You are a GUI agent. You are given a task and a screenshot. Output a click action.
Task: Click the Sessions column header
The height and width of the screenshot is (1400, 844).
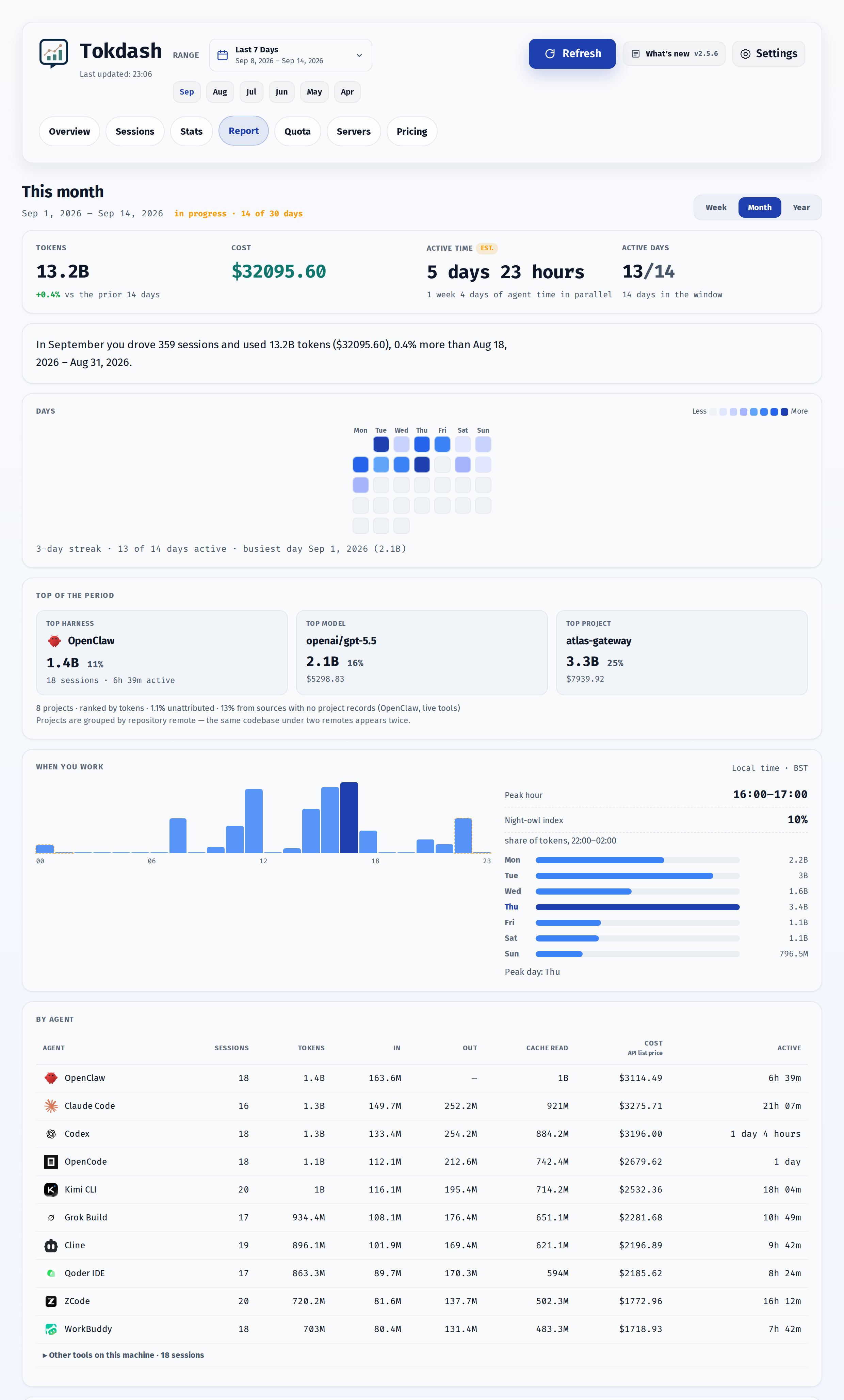coord(231,1048)
